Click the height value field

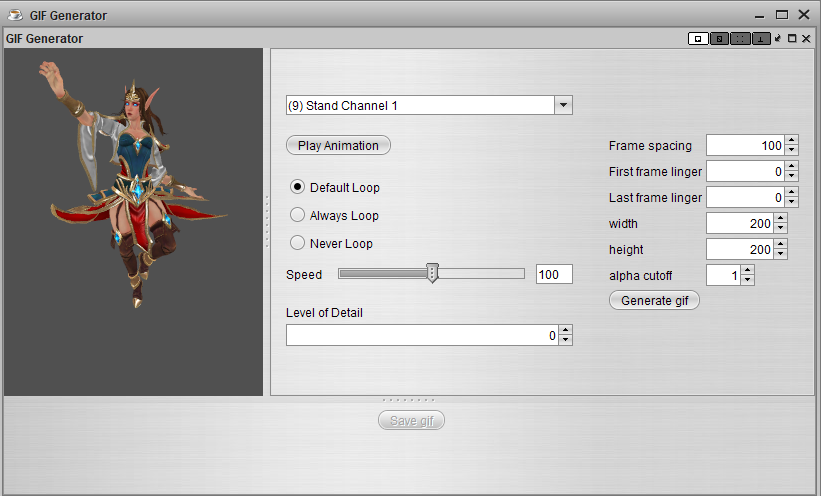[740, 249]
